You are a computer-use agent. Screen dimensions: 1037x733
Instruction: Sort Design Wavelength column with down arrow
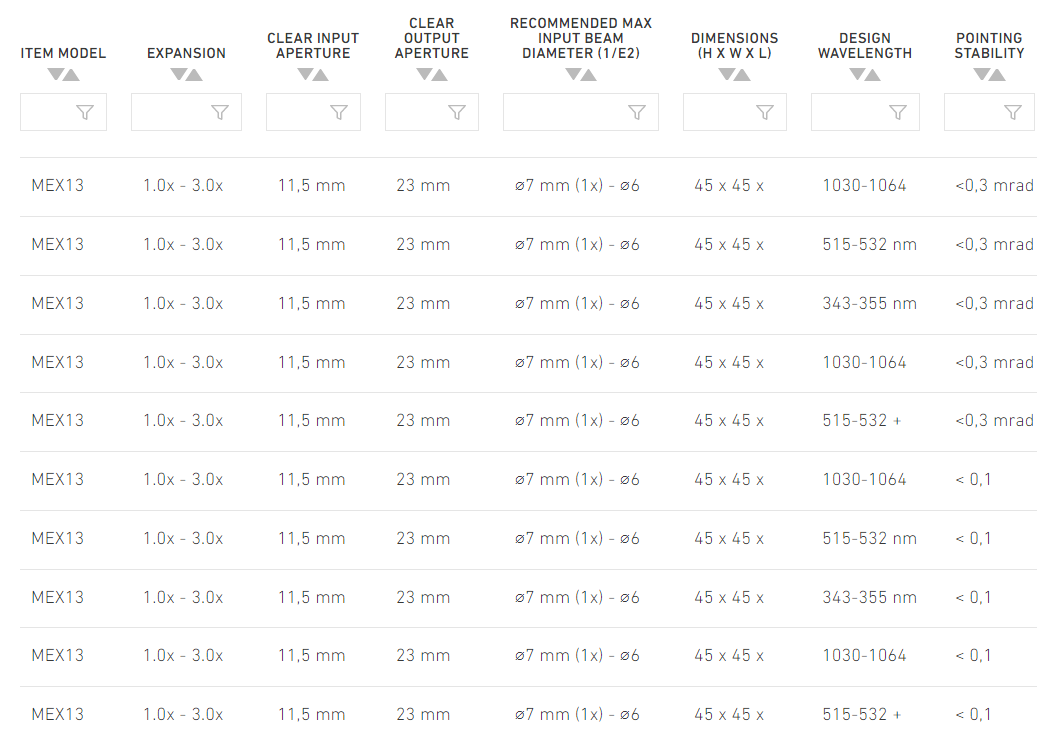click(857, 74)
